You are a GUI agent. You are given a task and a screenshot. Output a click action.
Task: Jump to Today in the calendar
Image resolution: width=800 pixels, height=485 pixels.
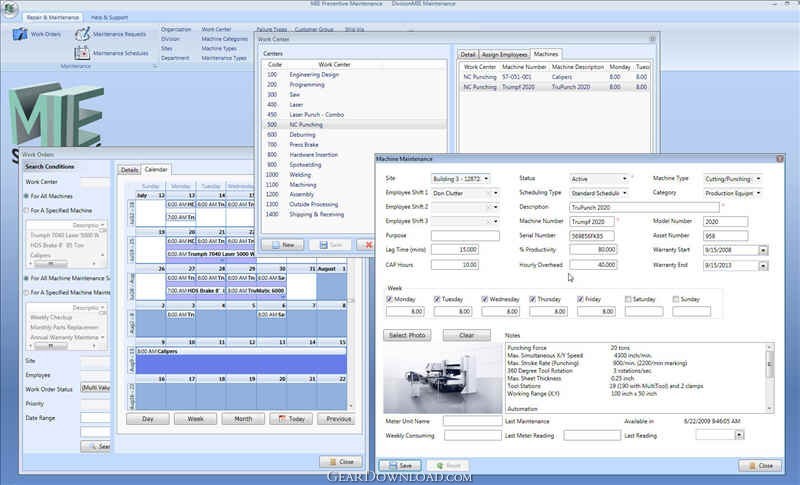pyautogui.click(x=291, y=419)
